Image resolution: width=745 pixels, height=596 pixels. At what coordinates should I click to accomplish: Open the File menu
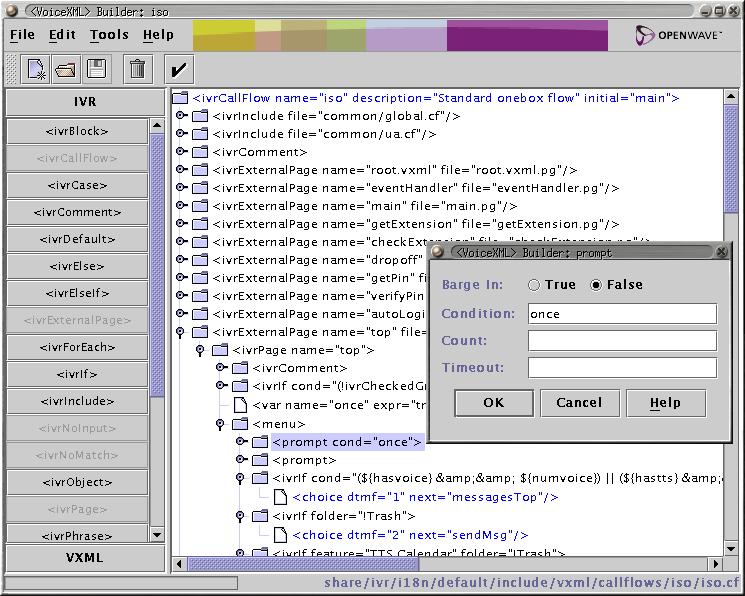22,35
